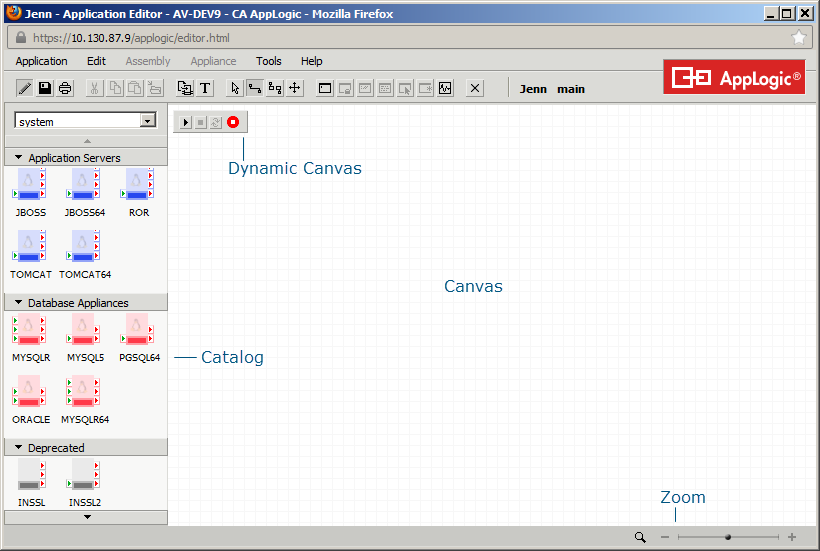Toggle the connection line tool

(255, 88)
